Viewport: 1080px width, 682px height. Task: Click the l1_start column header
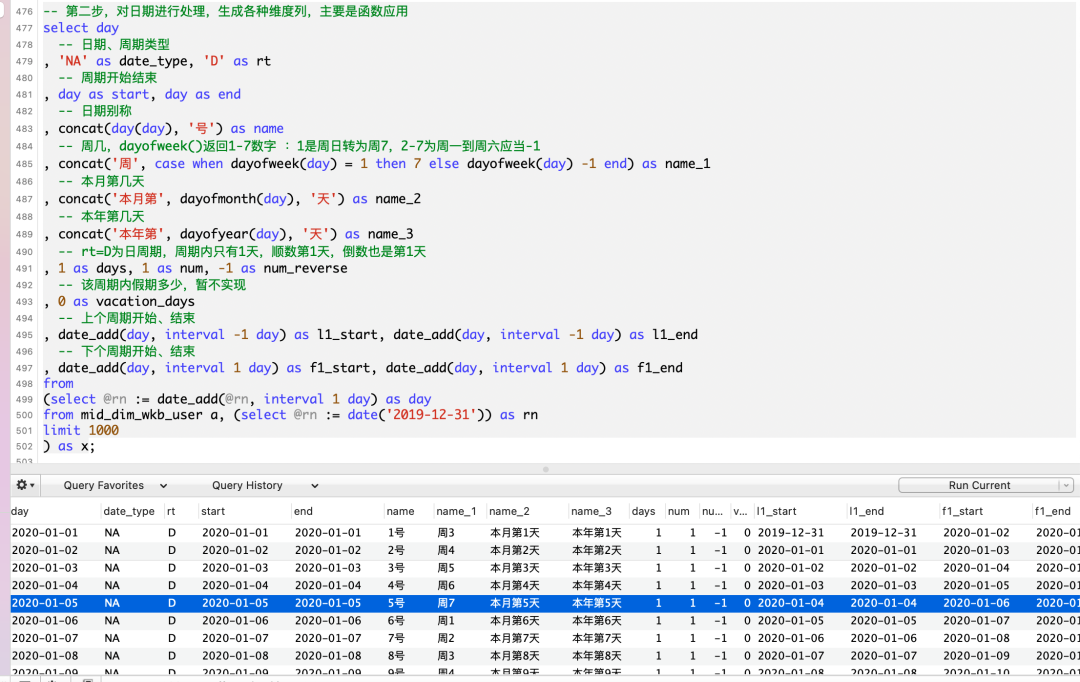coord(776,511)
